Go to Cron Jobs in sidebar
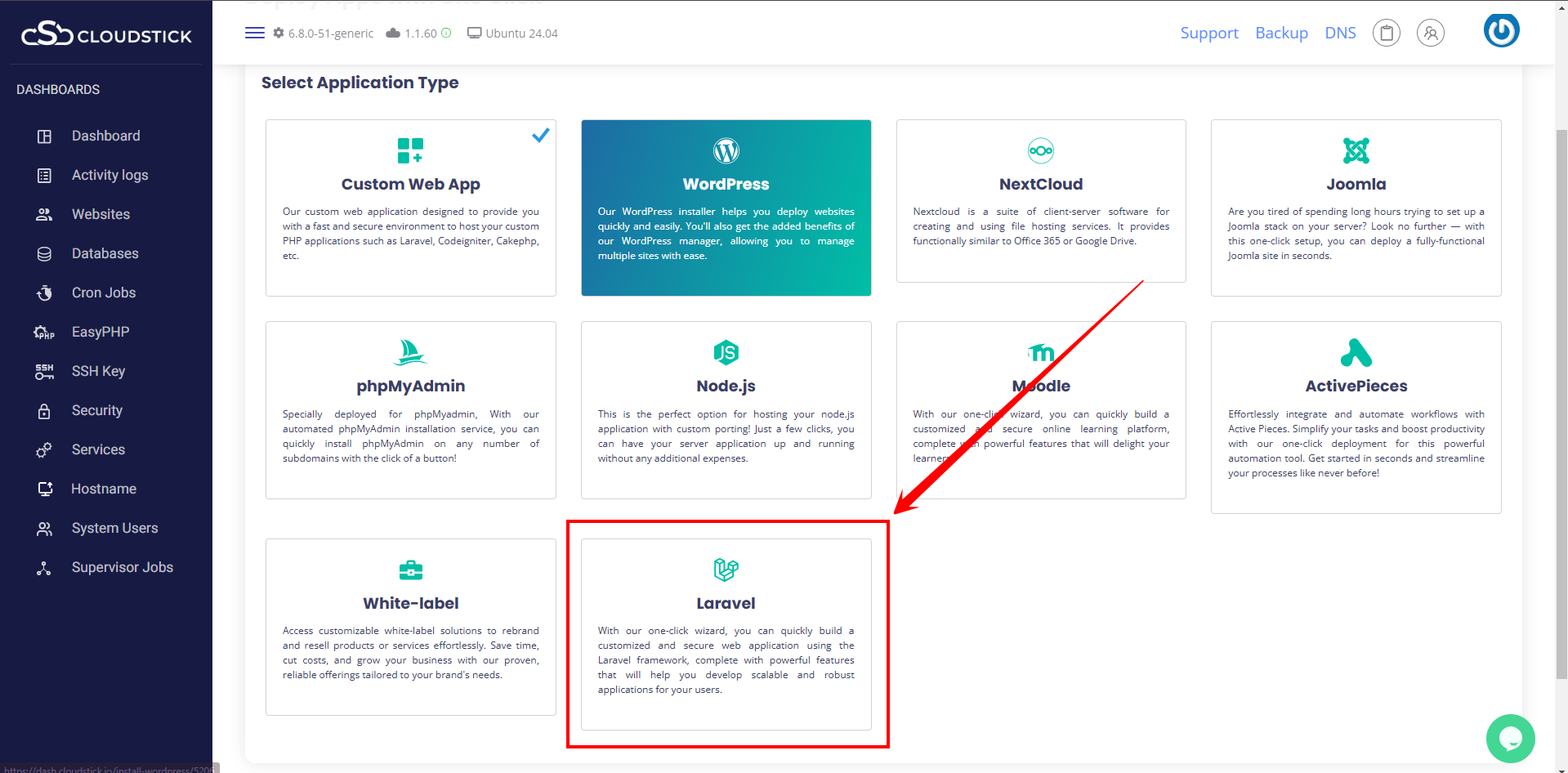1568x773 pixels. tap(103, 293)
